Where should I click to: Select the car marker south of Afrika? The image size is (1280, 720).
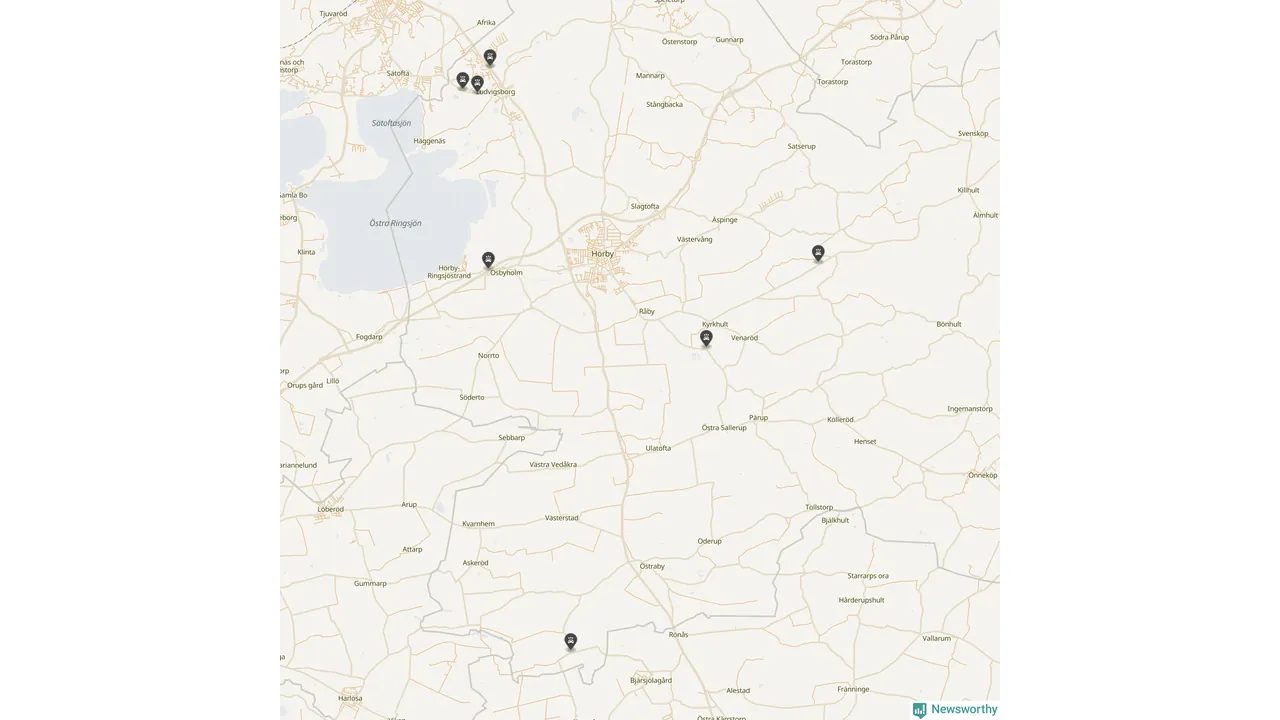pyautogui.click(x=490, y=57)
